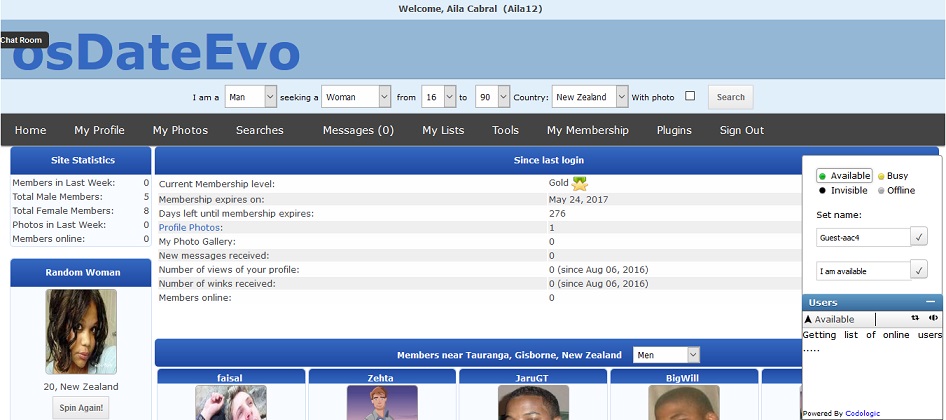
Task: Open Messages (0) menu
Action: pyautogui.click(x=358, y=130)
